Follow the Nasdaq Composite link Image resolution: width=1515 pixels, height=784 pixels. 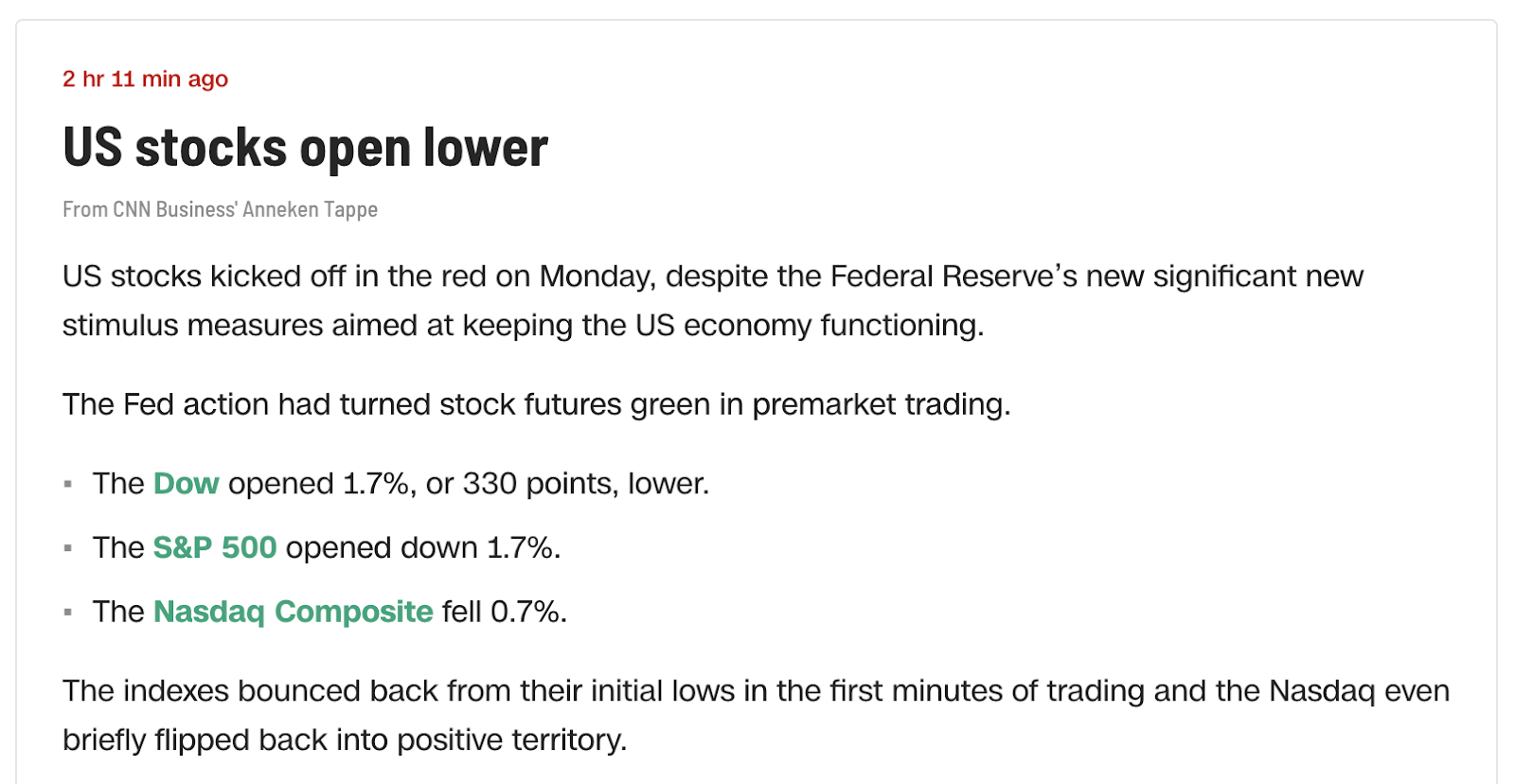coord(293,612)
